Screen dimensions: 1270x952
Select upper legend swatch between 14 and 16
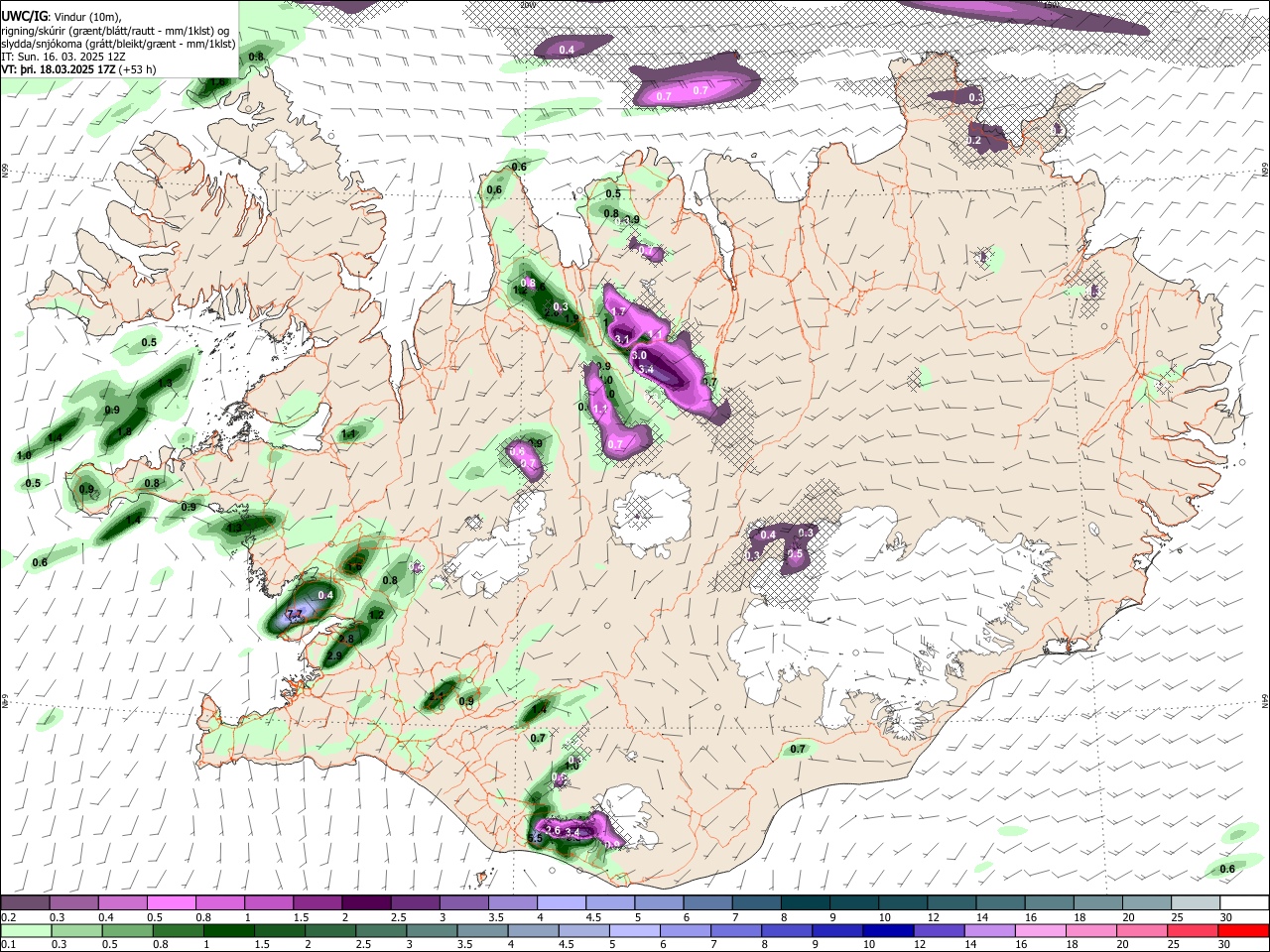coord(1001,902)
